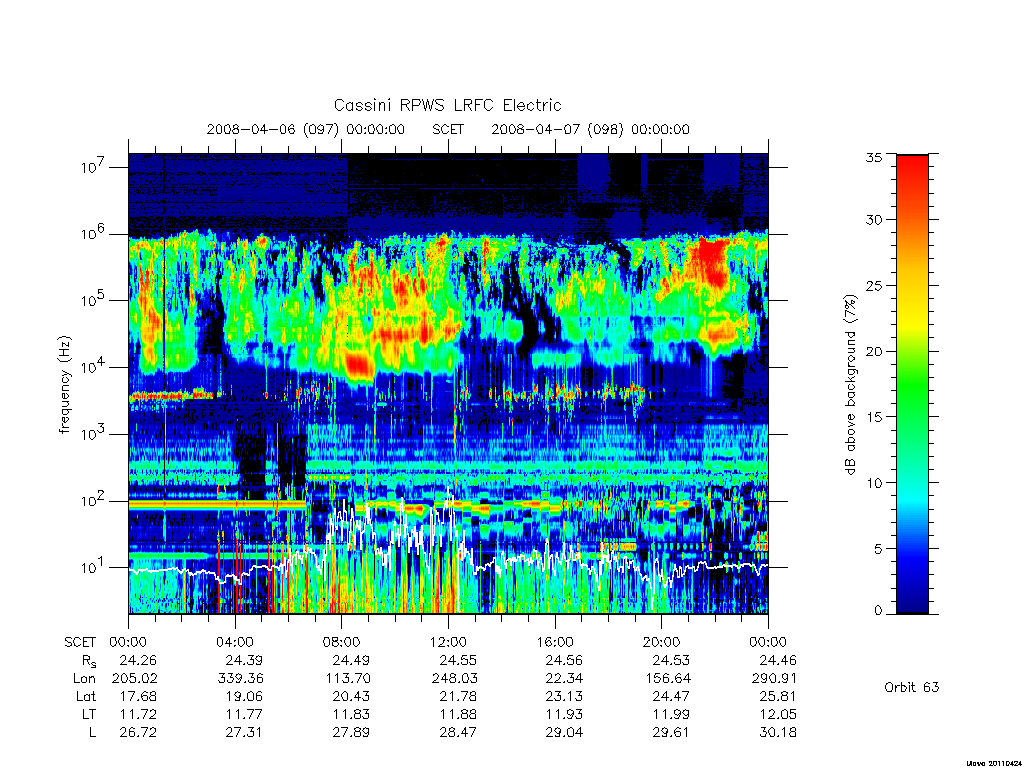
Task: Click the 'SCET' label between the date ranges
Action: [x=448, y=129]
